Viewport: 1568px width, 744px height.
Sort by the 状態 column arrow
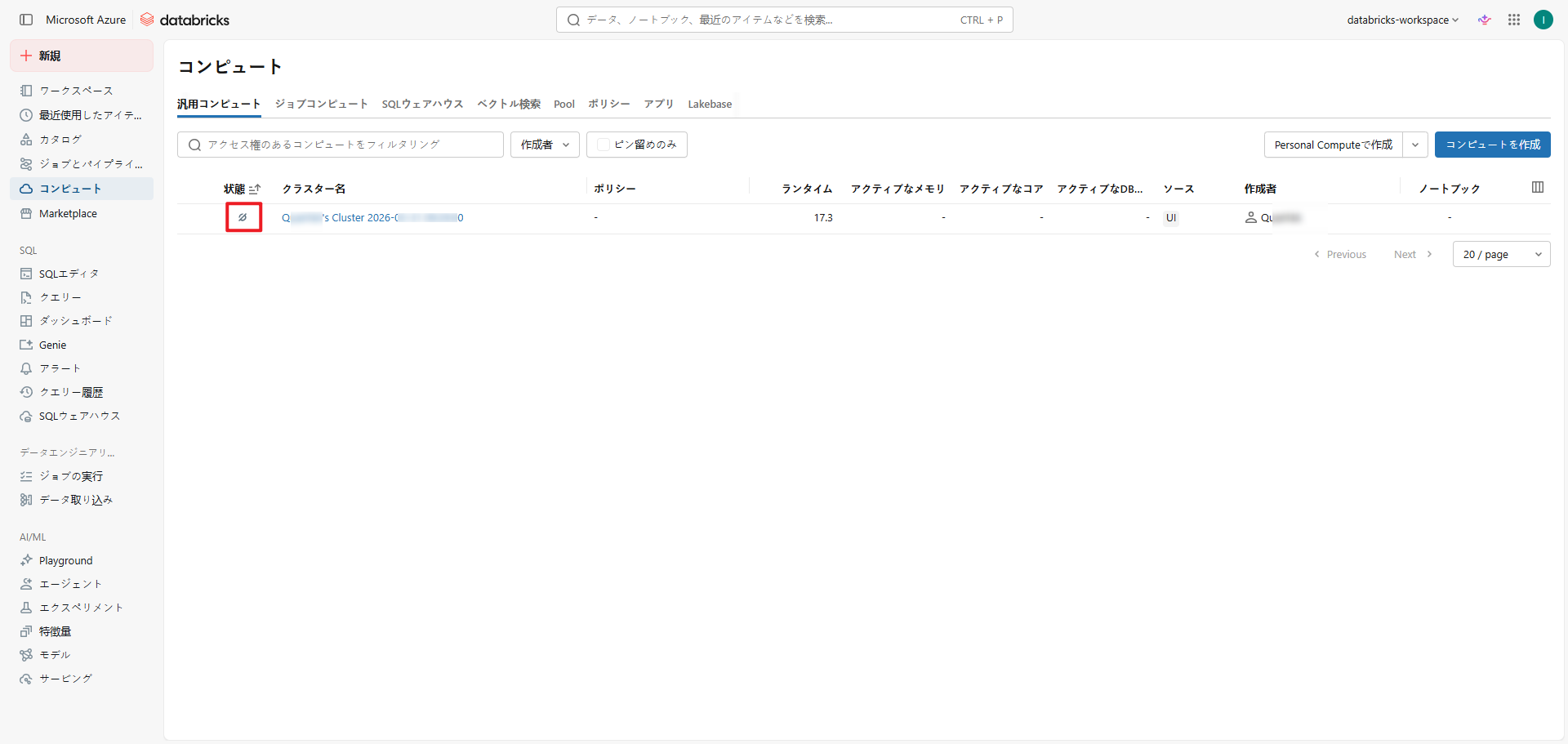tap(255, 189)
